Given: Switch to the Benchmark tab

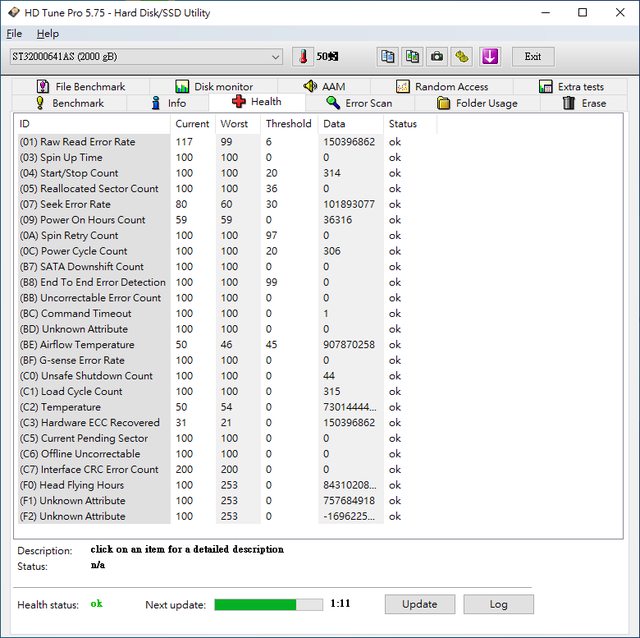Looking at the screenshot, I should pos(68,103).
